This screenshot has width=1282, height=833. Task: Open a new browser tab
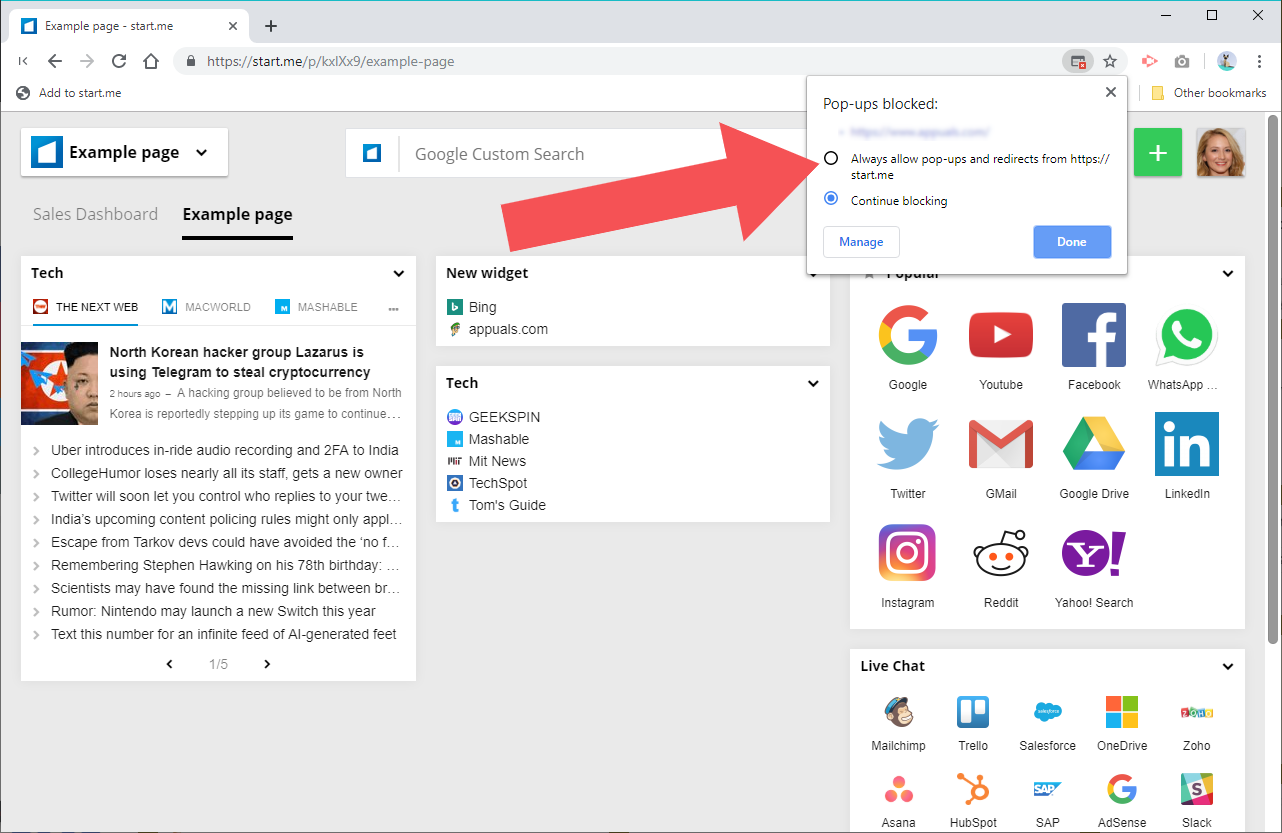270,26
